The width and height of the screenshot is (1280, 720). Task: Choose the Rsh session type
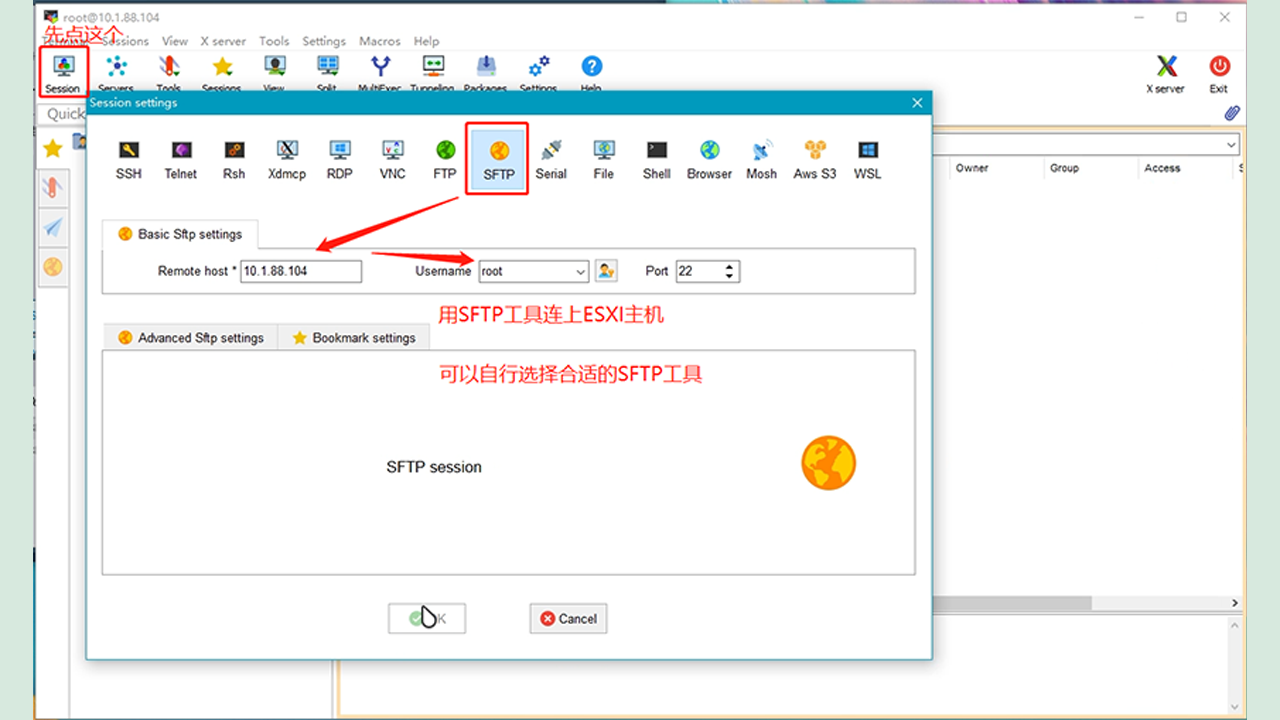click(234, 160)
